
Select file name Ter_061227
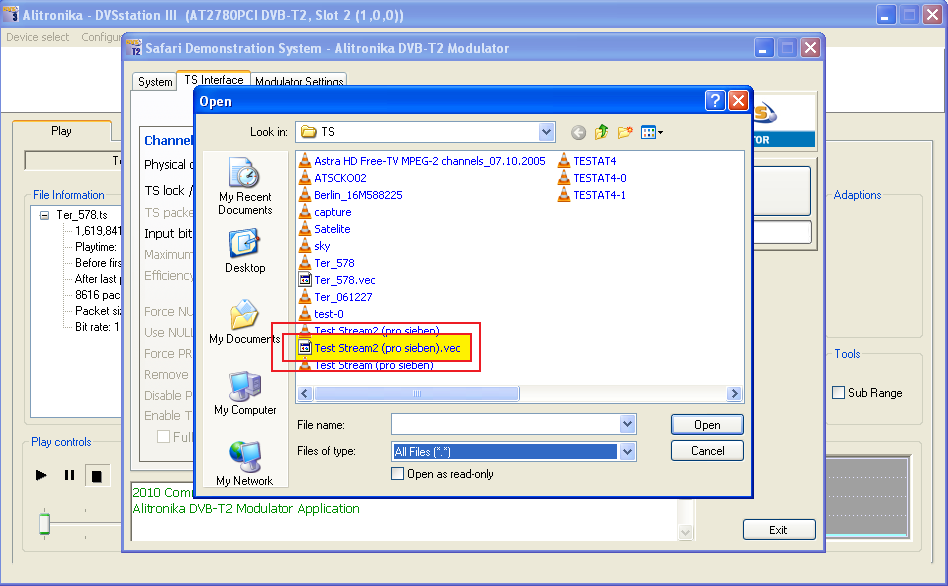coord(343,297)
